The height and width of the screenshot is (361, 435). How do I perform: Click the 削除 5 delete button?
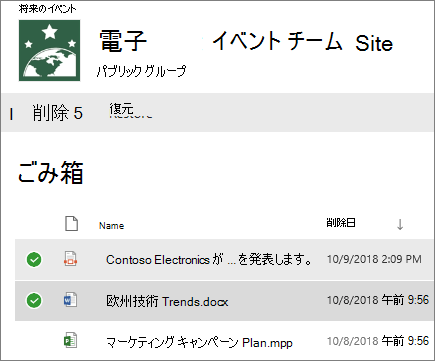tap(57, 113)
